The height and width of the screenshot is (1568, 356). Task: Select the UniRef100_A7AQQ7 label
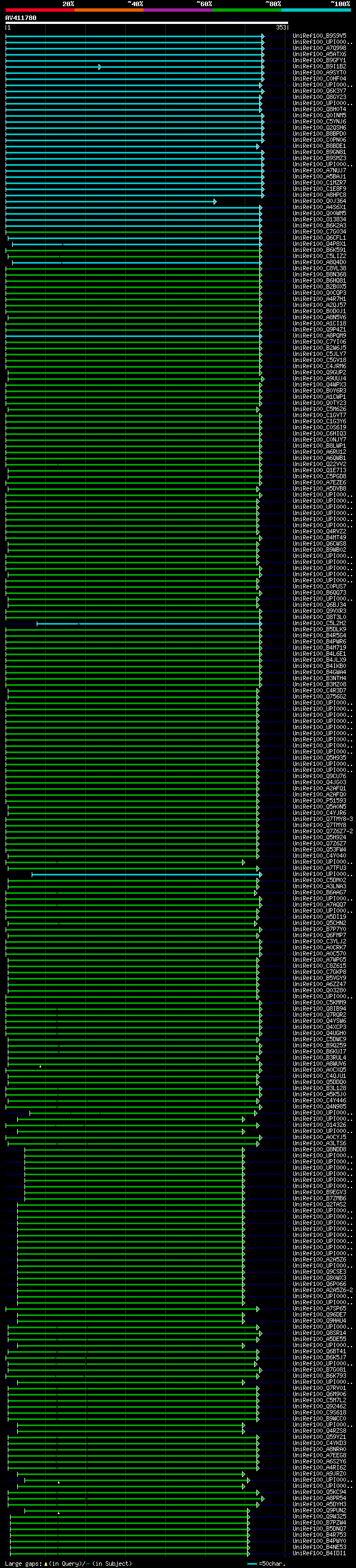(319, 904)
